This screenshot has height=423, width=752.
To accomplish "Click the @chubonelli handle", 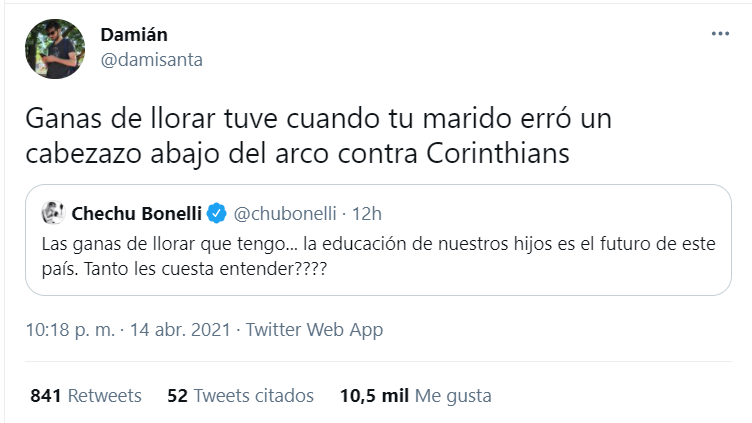I will (x=284, y=213).
